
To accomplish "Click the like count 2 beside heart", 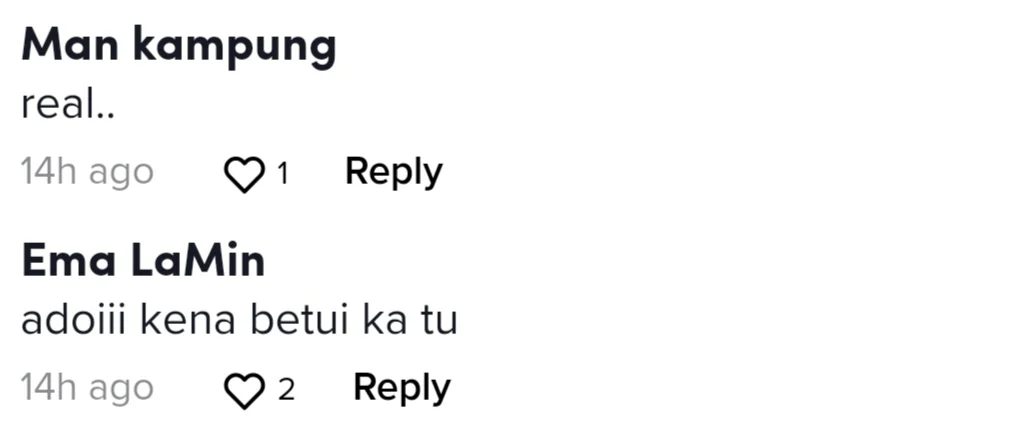I will (287, 390).
